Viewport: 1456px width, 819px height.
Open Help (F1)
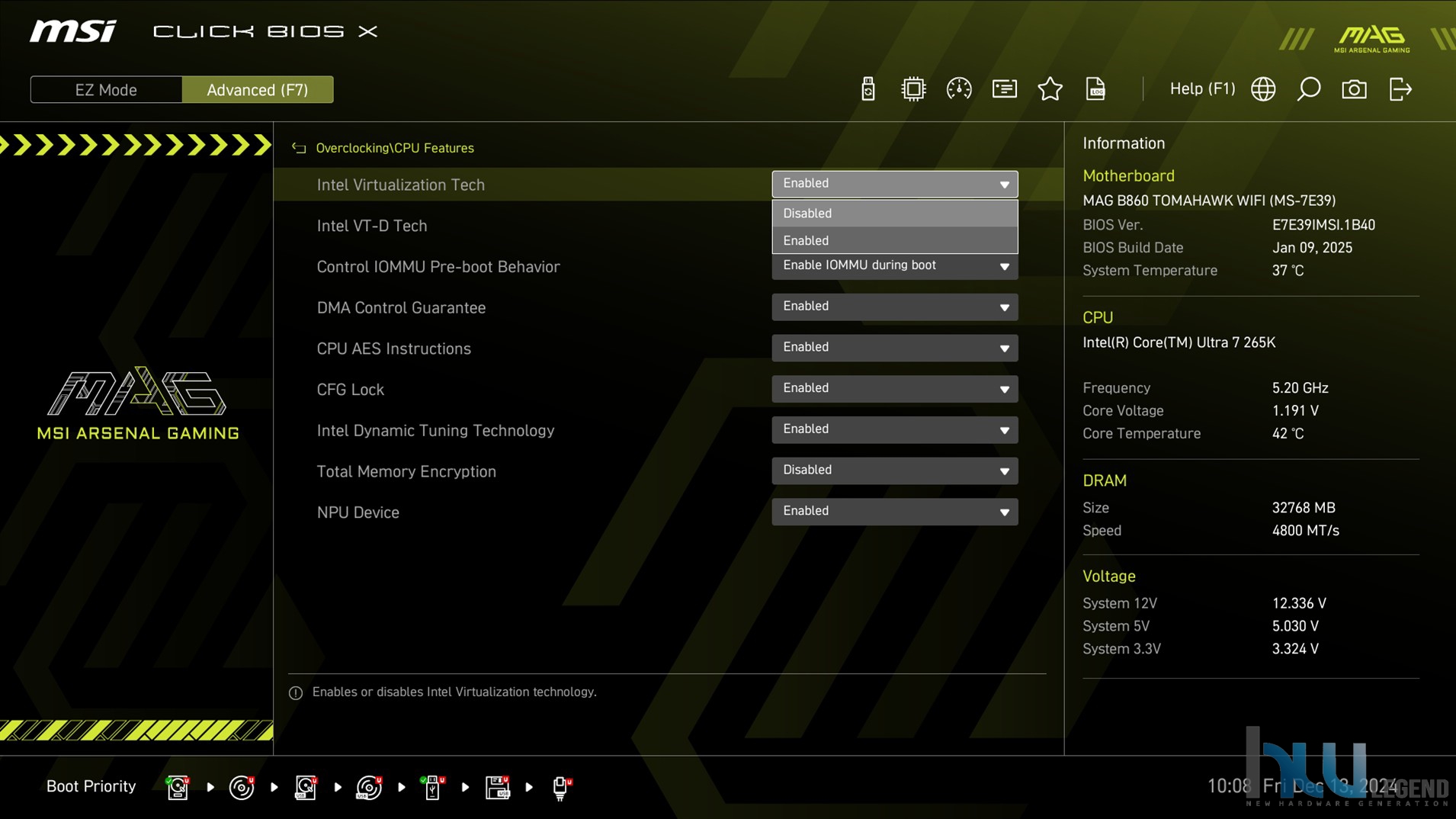click(1202, 89)
